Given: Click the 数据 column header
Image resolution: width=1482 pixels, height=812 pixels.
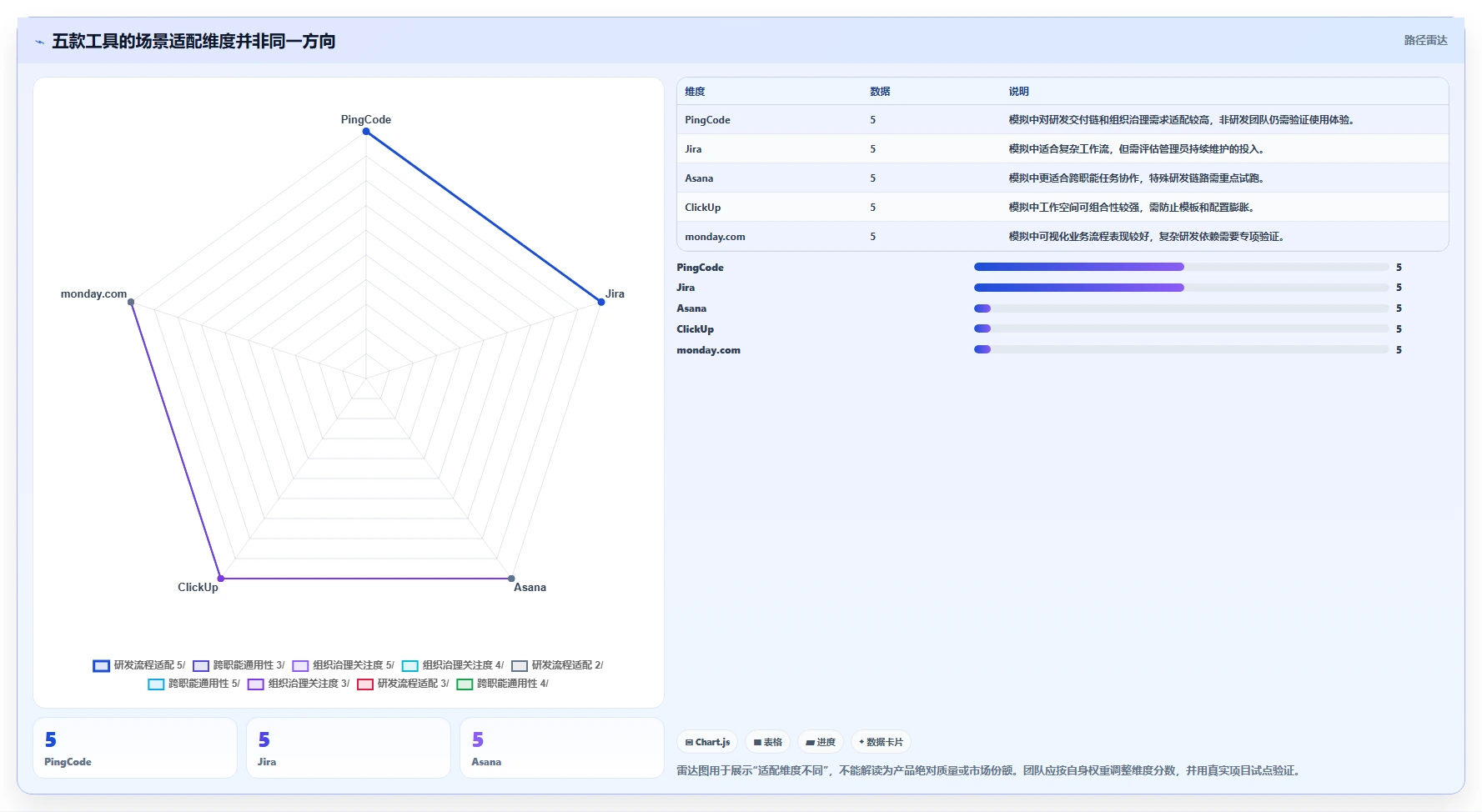Looking at the screenshot, I should (x=880, y=92).
